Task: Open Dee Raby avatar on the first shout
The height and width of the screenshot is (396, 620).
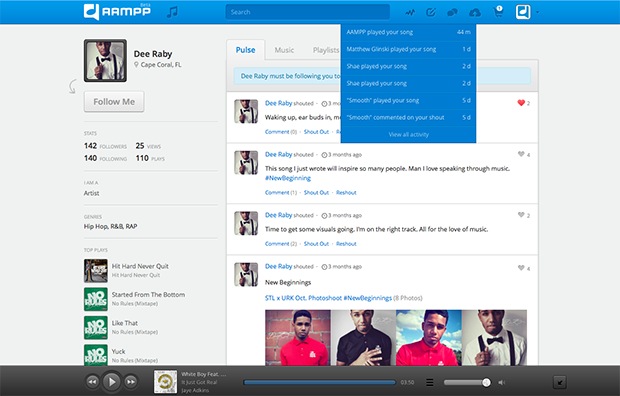Action: pyautogui.click(x=246, y=111)
